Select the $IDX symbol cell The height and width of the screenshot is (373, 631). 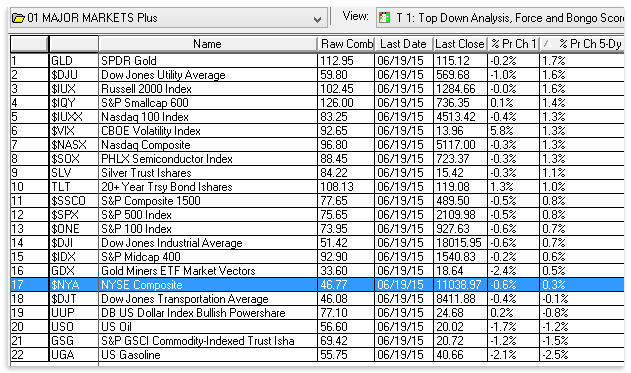(74, 257)
